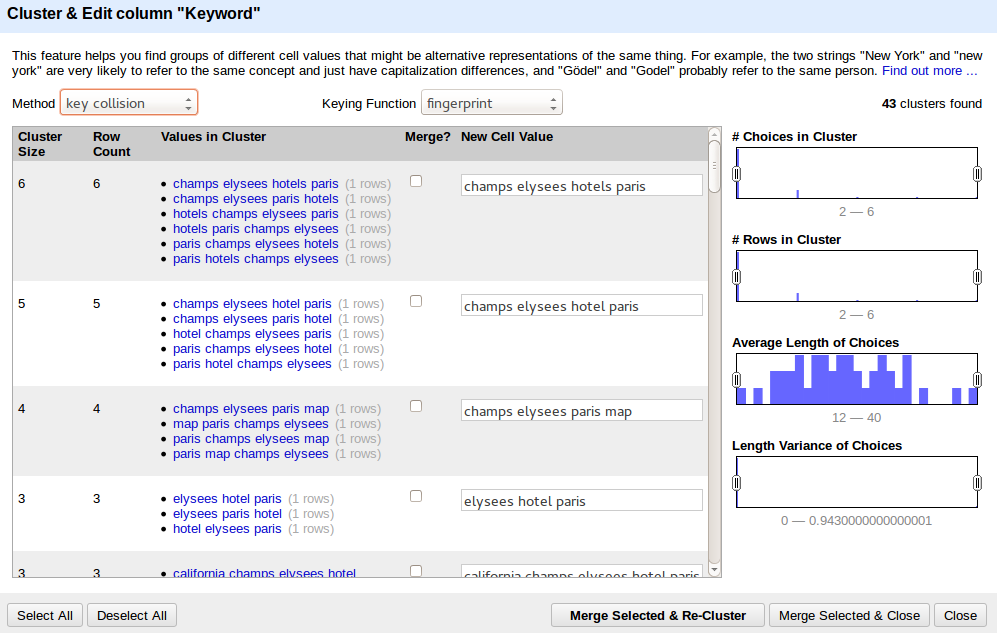Close the clustering dialog with the Close button

coord(959,615)
